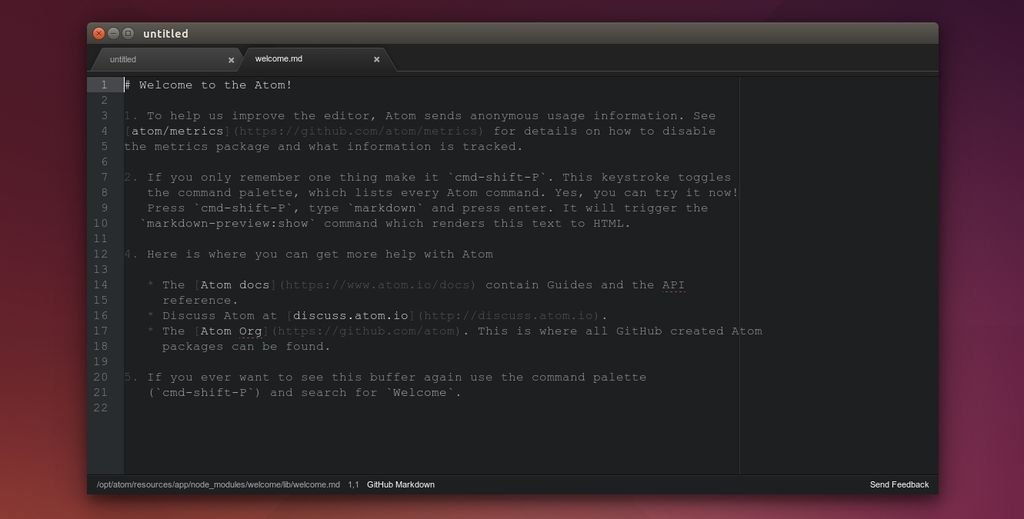Click line number 1 in the gutter
Viewport: 1024px width, 519px height.
(103, 85)
